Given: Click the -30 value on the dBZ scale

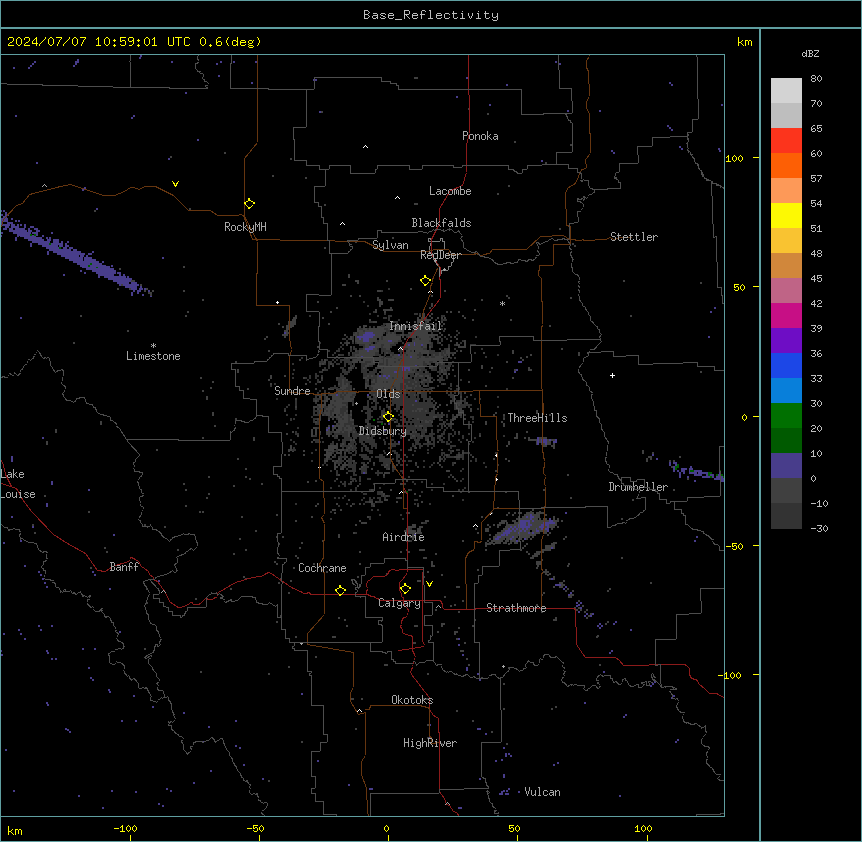Looking at the screenshot, I should [x=819, y=528].
